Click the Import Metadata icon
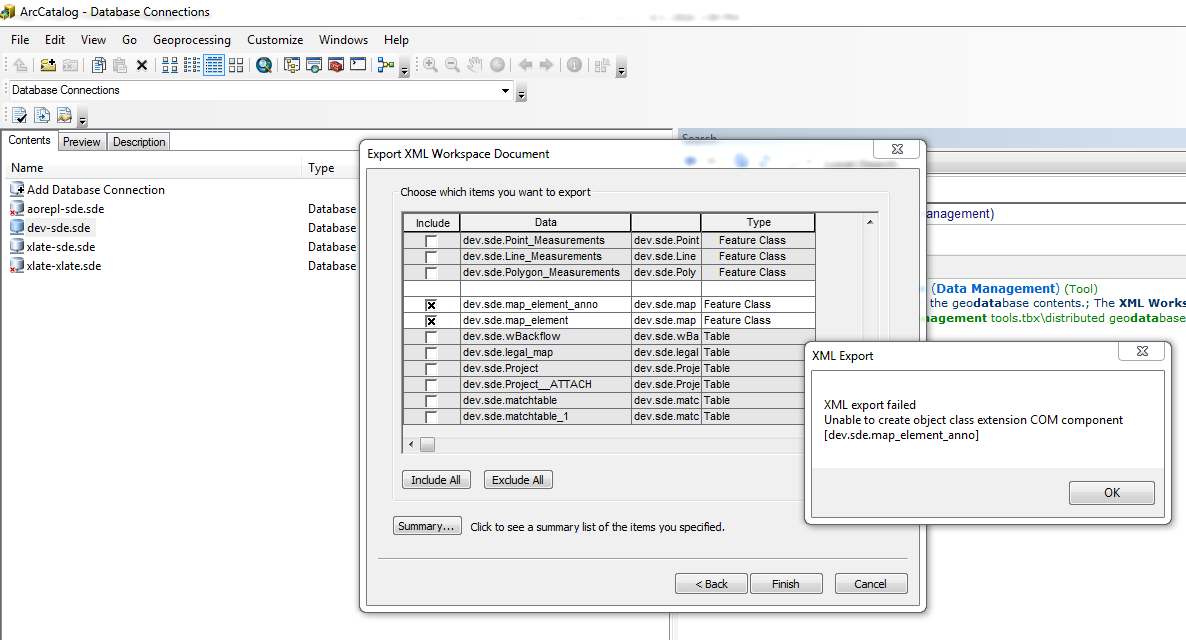Screen dimensions: 1186x640 [64, 115]
